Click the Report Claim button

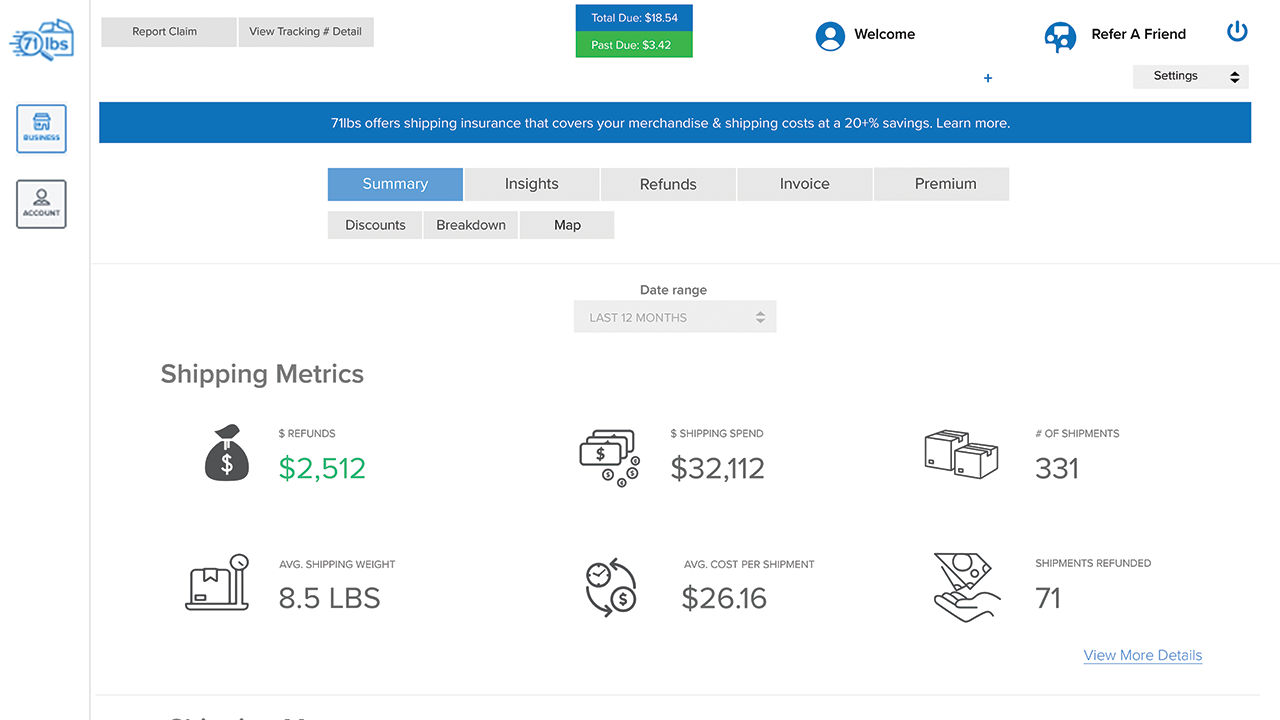169,32
